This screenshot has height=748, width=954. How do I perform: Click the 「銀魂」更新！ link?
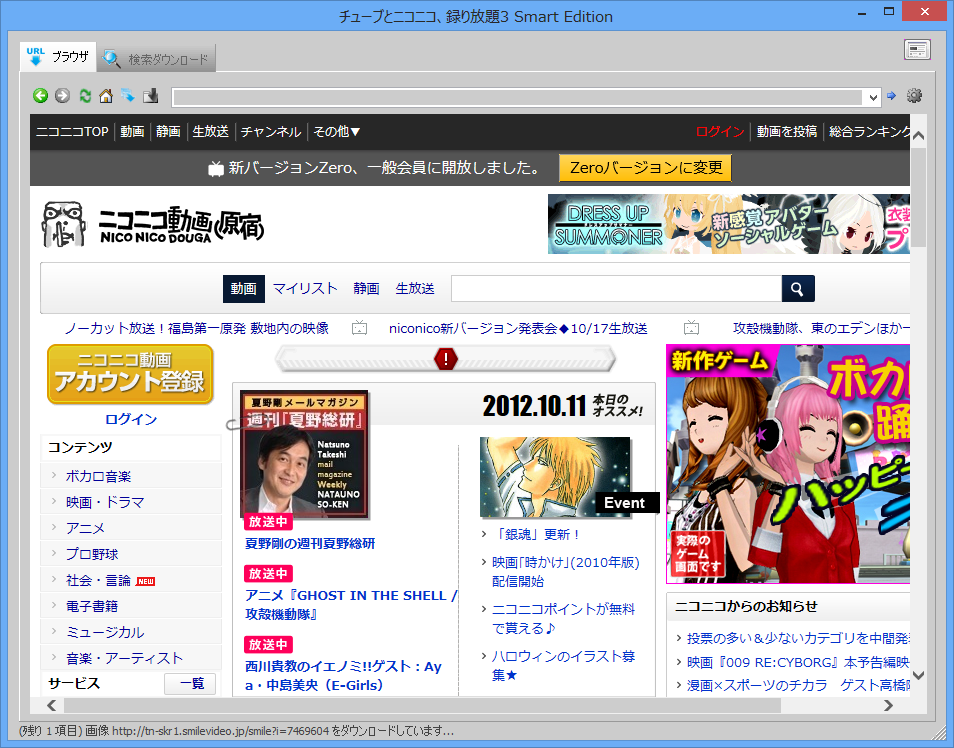(x=537, y=534)
